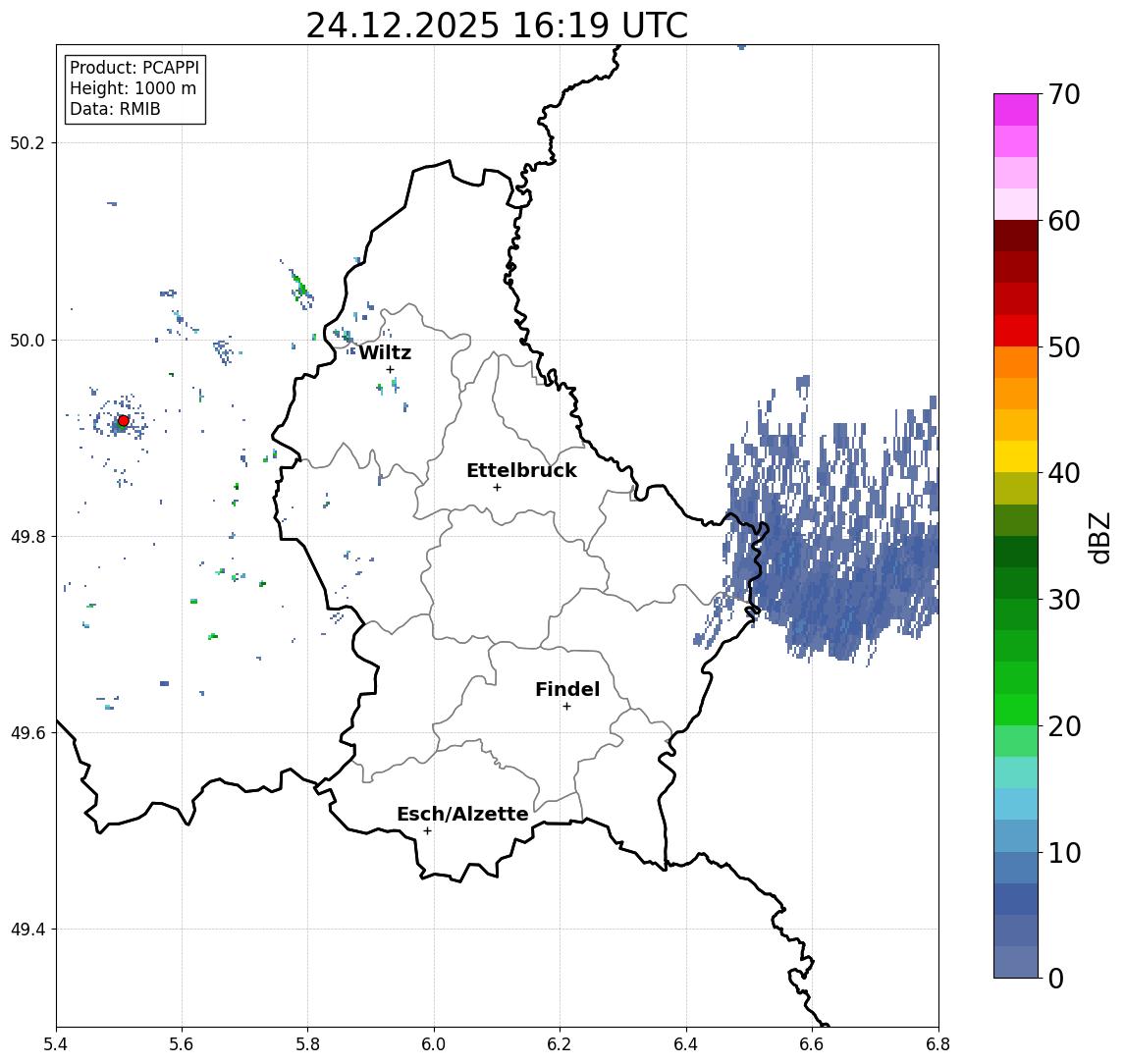The image size is (1124, 1064).
Task: Click the longitude axis label 5.6
Action: pyautogui.click(x=182, y=1044)
